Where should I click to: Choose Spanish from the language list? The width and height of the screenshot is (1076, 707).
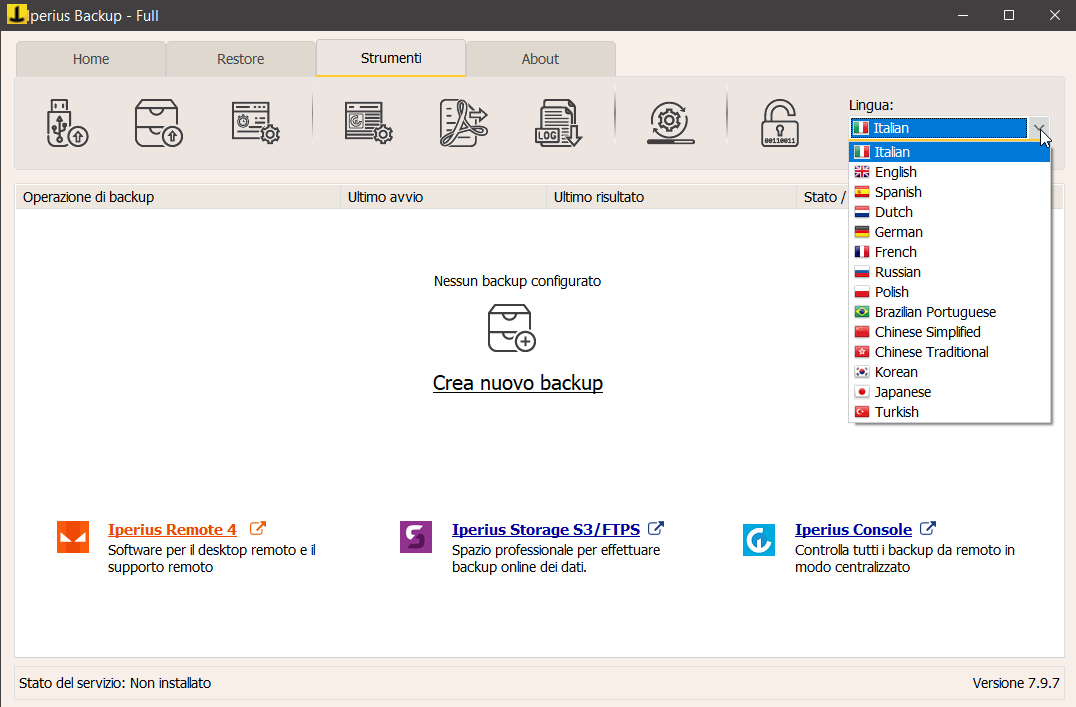coord(950,192)
